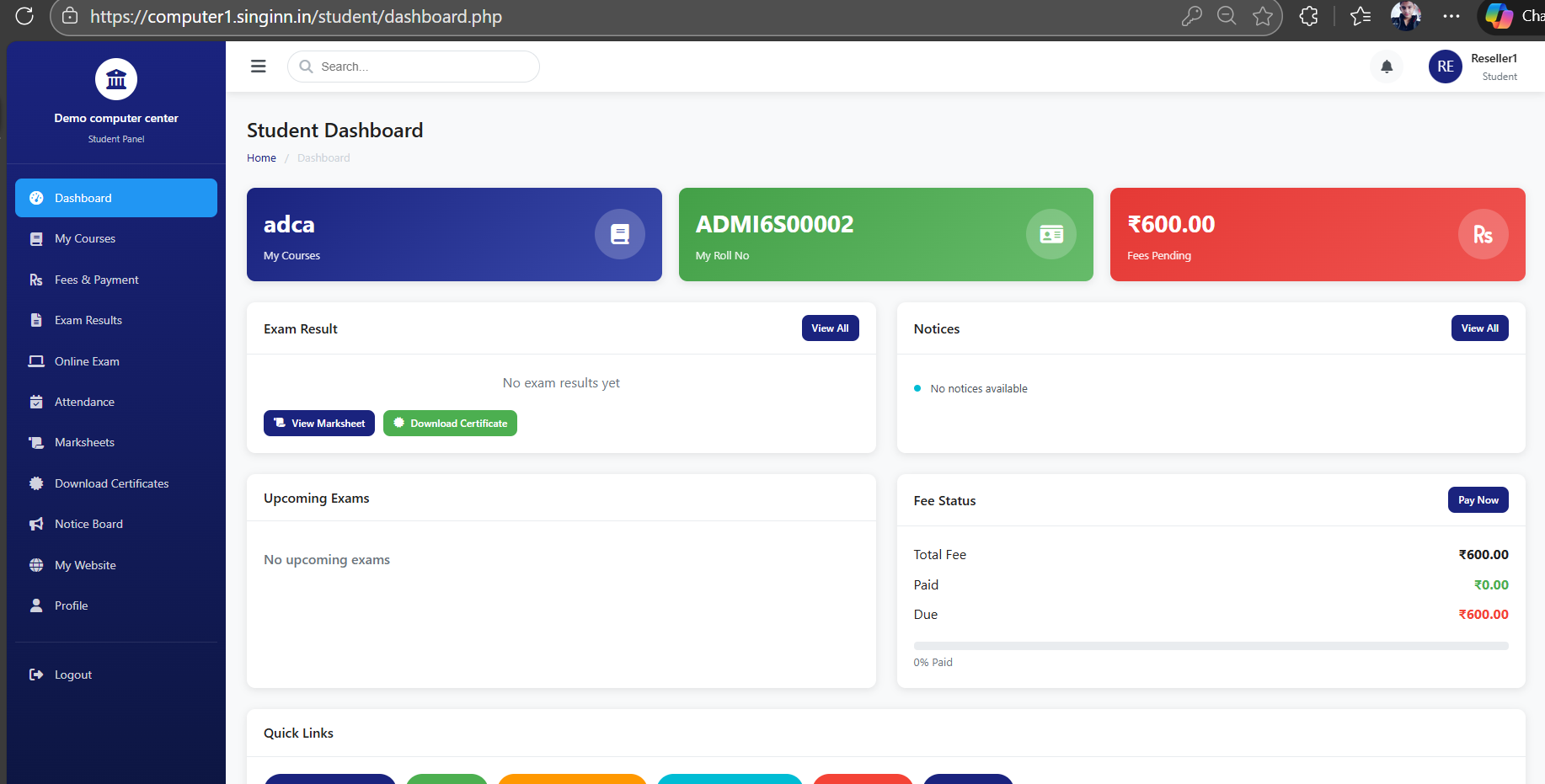Click the fee paid progress bar
Screen dimensions: 1545x784
(x=1211, y=646)
